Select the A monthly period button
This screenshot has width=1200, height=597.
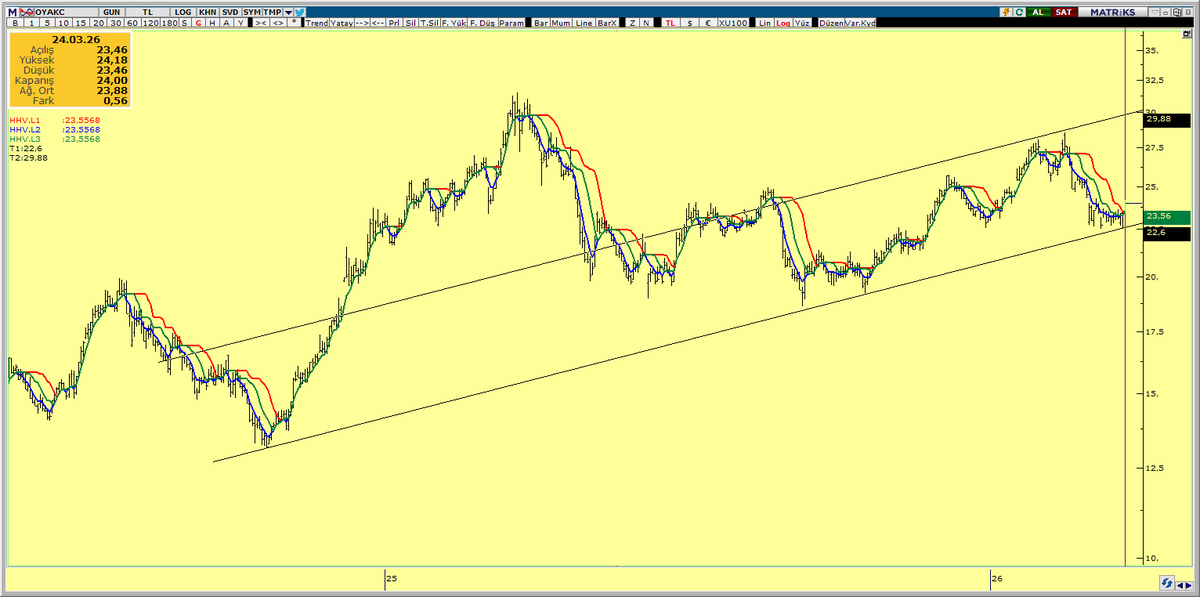226,23
